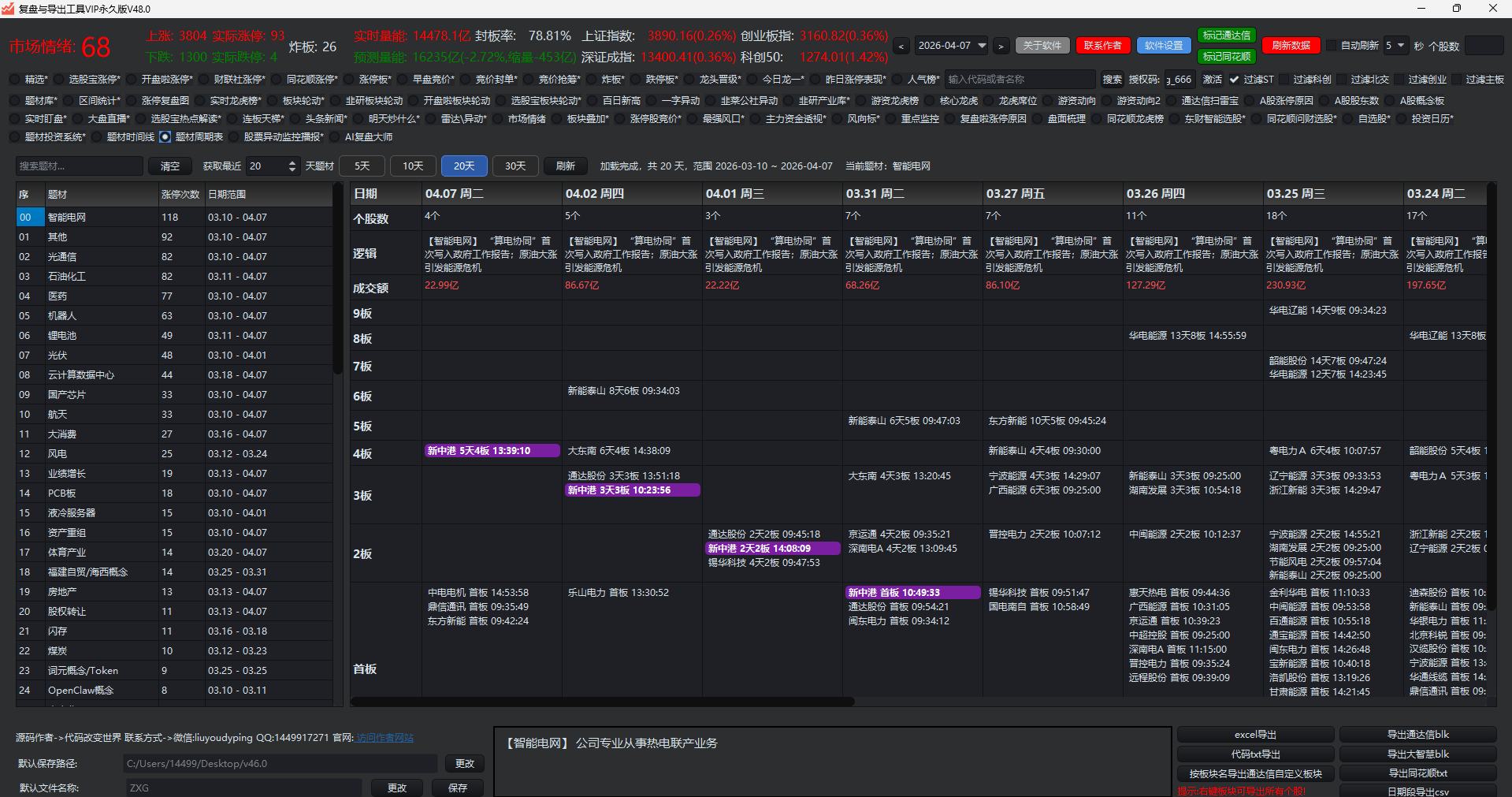Go to previous date with left arrow
The image size is (1512, 797).
click(901, 47)
